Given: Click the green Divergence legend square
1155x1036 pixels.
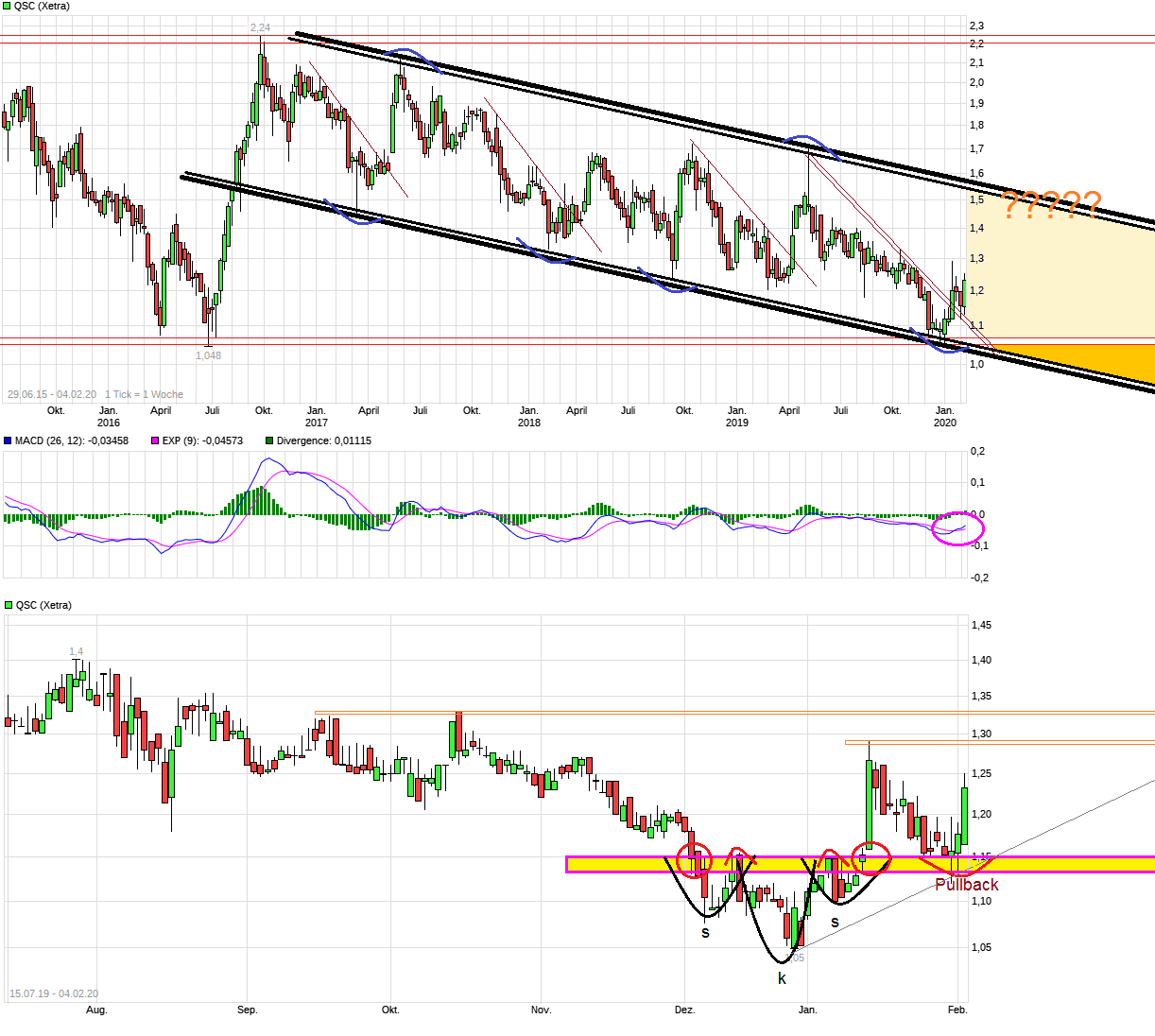Looking at the screenshot, I should (x=269, y=441).
